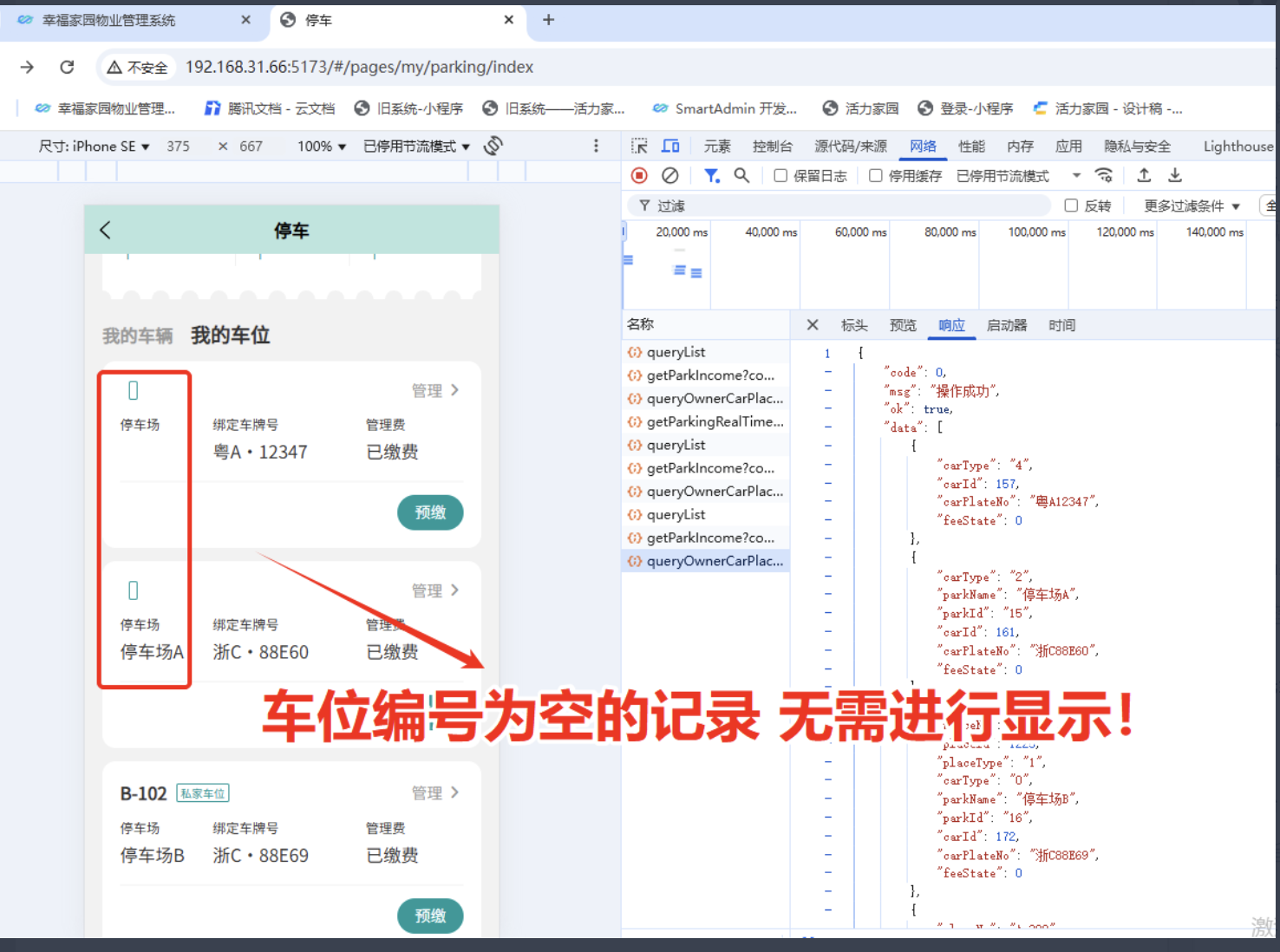The width and height of the screenshot is (1280, 952).
Task: Check the Disable cache option
Action: coord(876,176)
